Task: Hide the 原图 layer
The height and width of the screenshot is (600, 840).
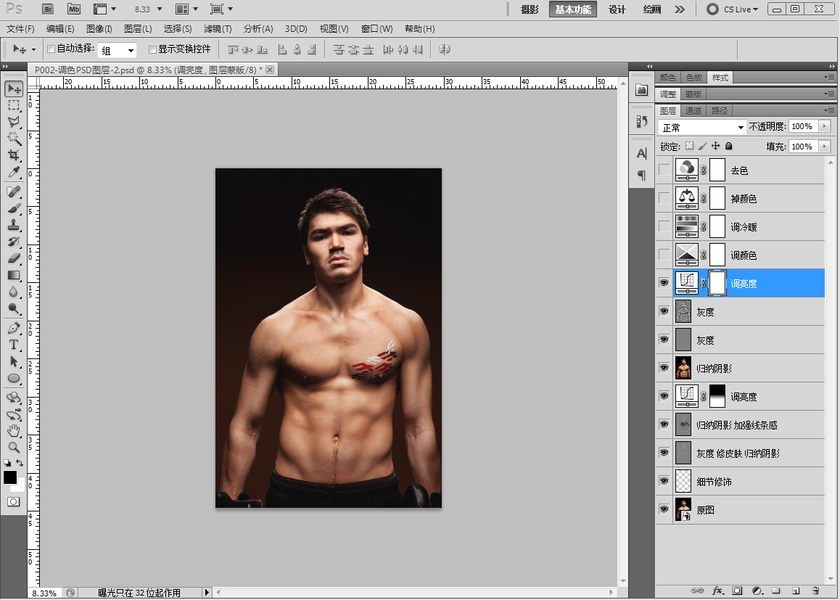Action: [664, 510]
